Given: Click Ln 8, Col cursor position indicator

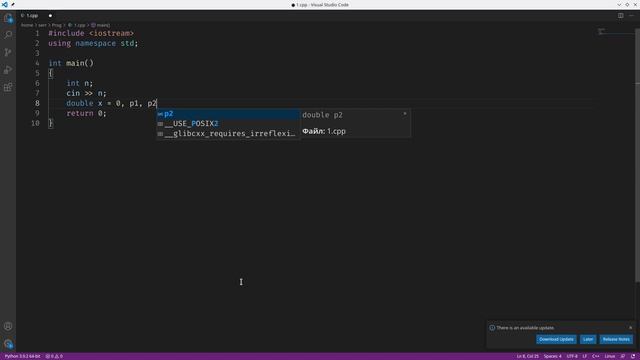Looking at the screenshot, I should click(527, 356).
